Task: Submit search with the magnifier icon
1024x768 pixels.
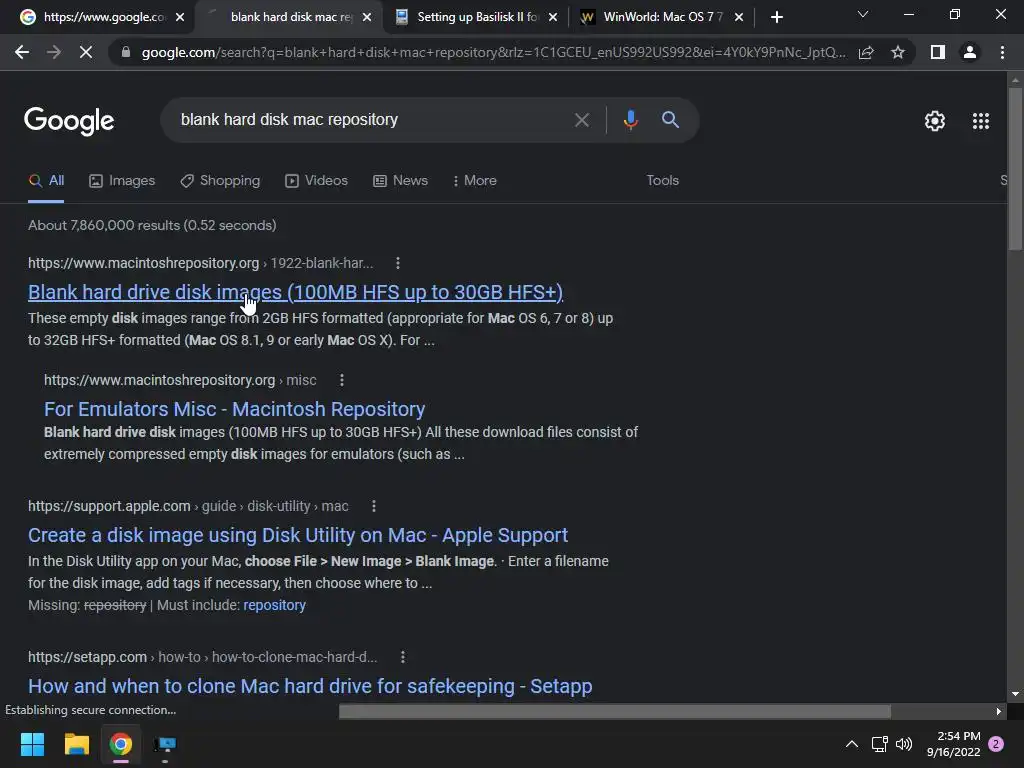Action: (670, 120)
